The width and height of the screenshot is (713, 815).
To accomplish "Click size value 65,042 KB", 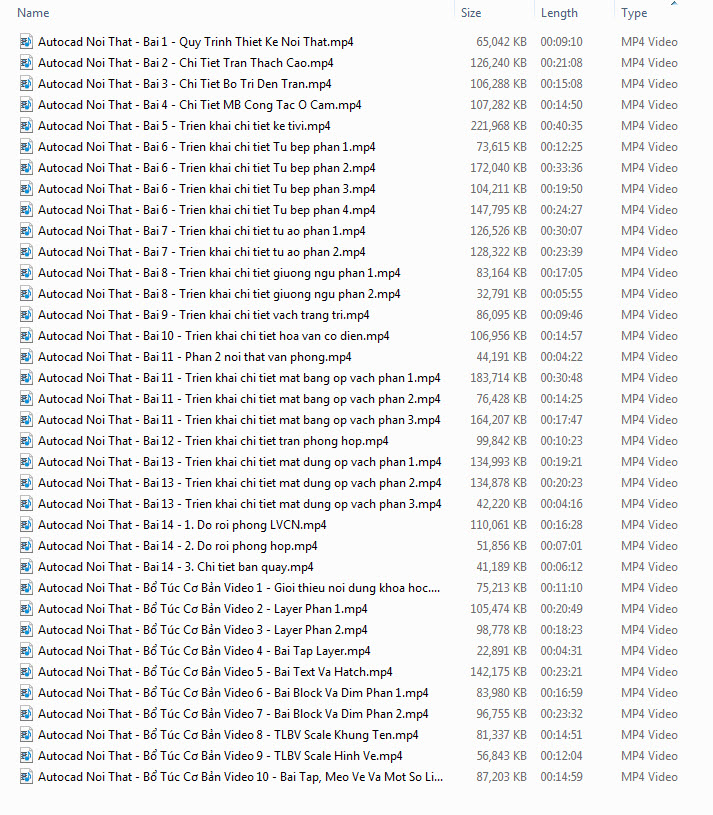I will (501, 42).
